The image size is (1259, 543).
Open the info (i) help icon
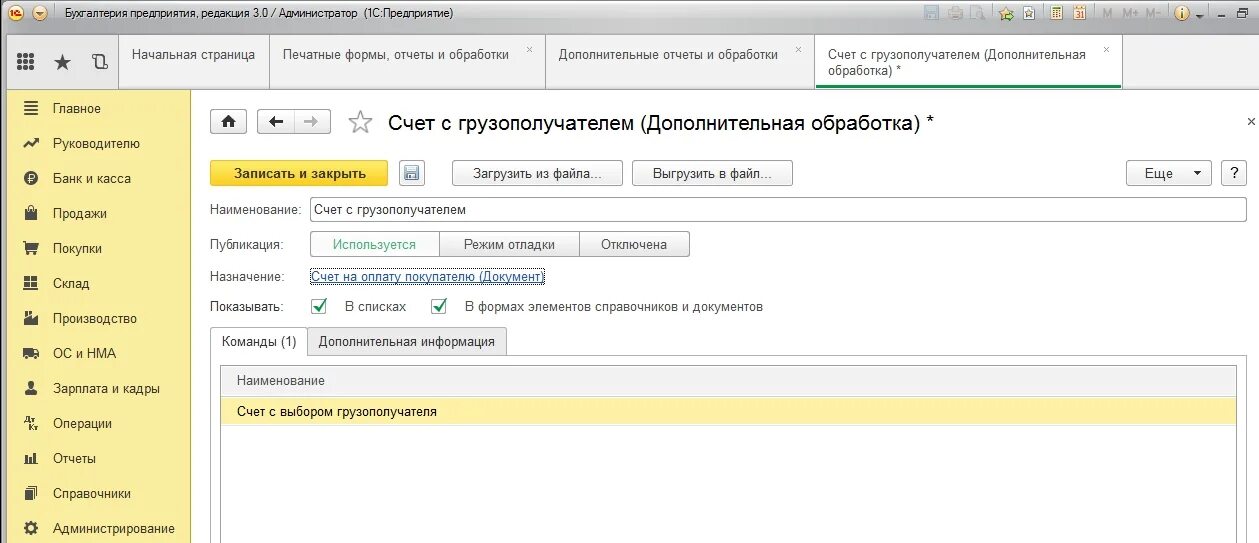click(x=1182, y=13)
